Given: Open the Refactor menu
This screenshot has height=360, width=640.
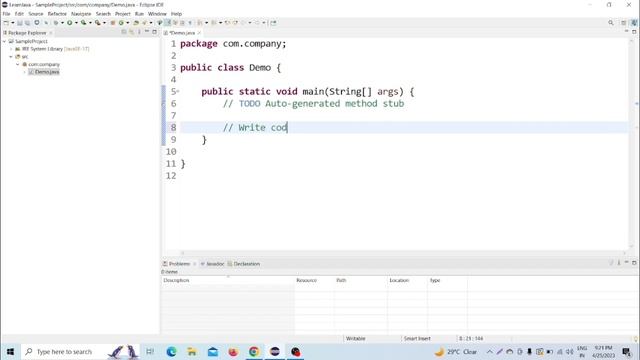Looking at the screenshot, I should 57,14.
